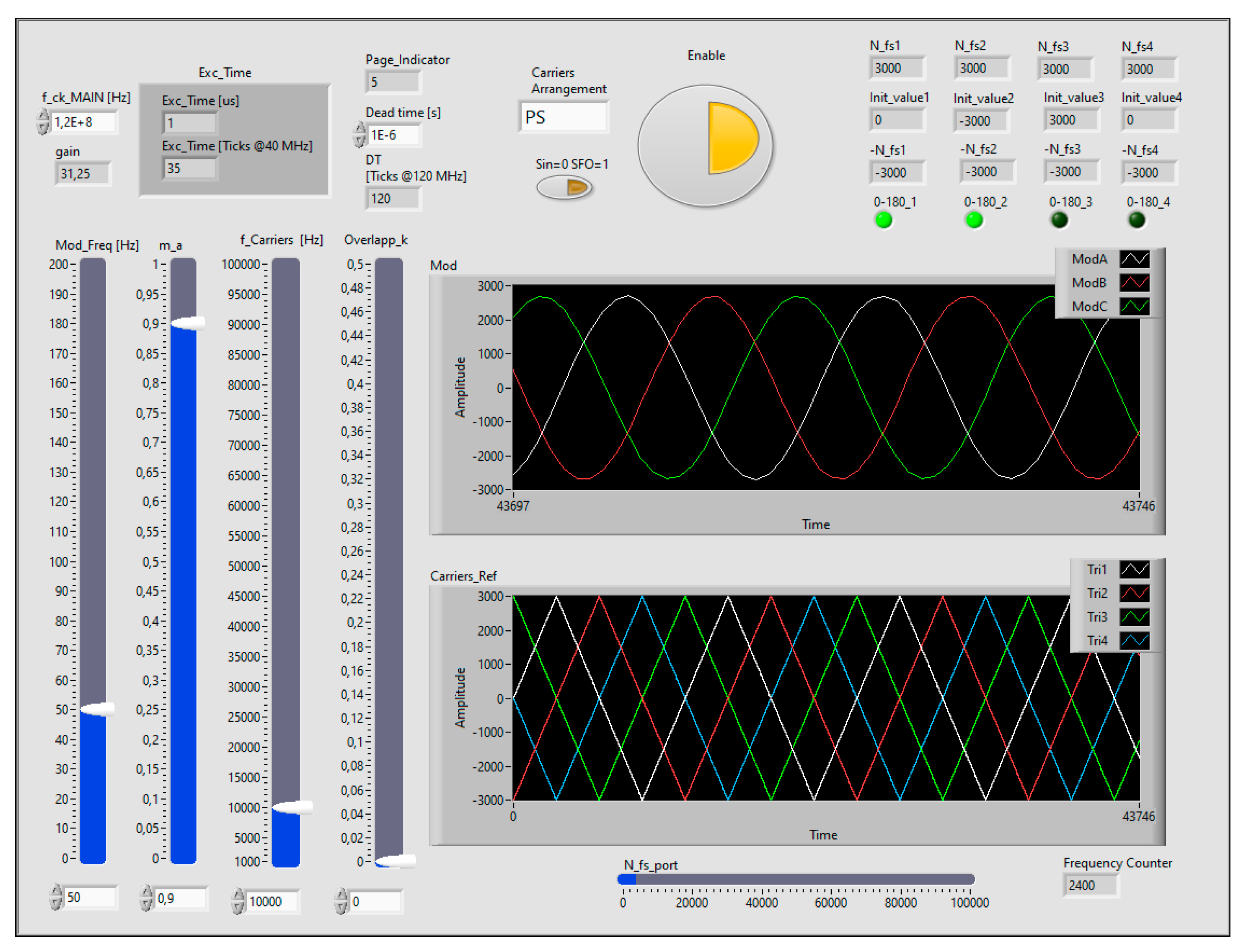Image resolution: width=1246 pixels, height=952 pixels.
Task: Click the Dead time stepper arrows
Action: click(358, 135)
